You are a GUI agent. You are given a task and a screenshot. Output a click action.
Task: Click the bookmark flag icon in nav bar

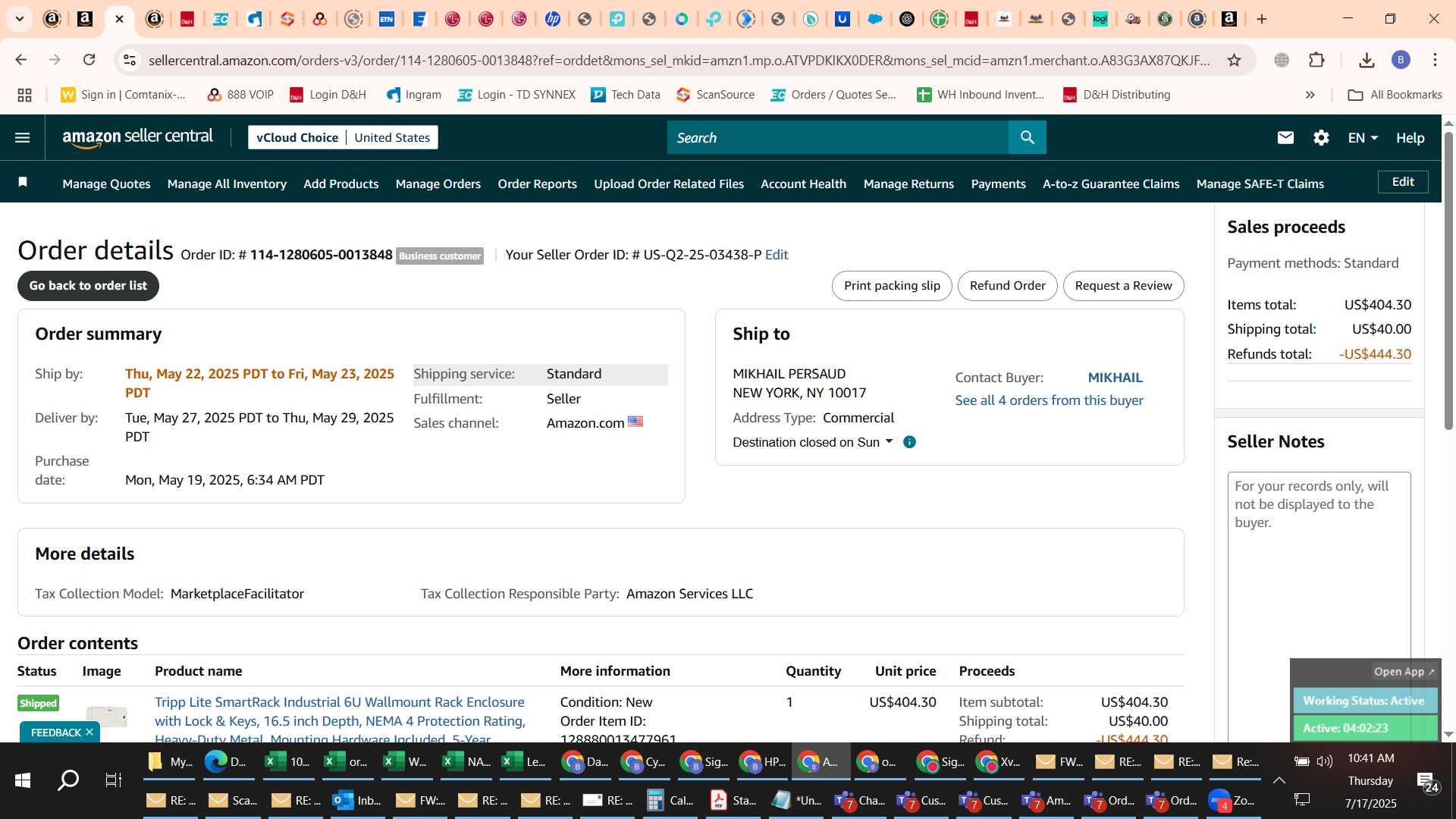(x=23, y=182)
